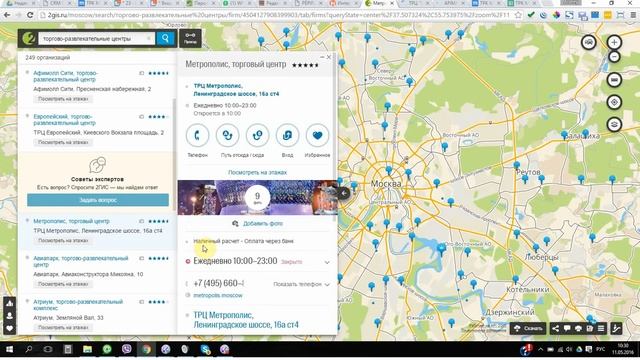This screenshot has height=360, width=640.
Task: Expand working hours Ежедневно 10:00–23:00
Action: pyautogui.click(x=327, y=262)
